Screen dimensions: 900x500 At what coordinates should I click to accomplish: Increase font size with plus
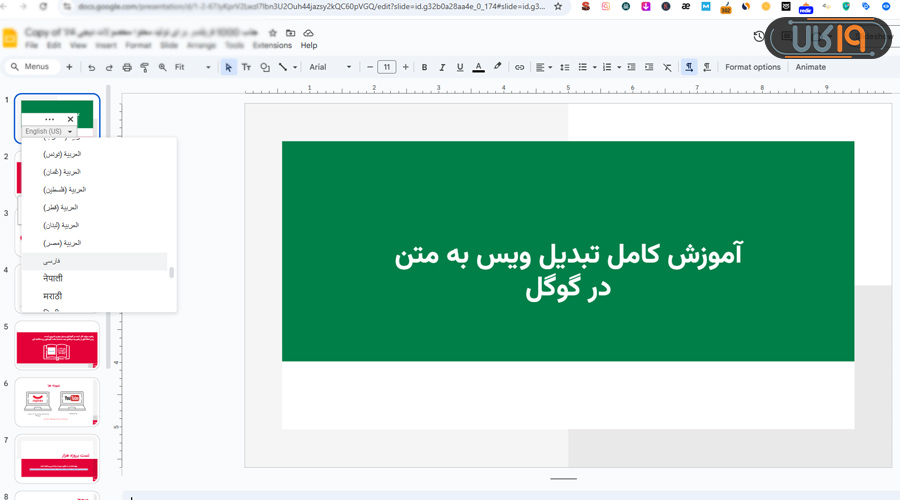coord(405,67)
